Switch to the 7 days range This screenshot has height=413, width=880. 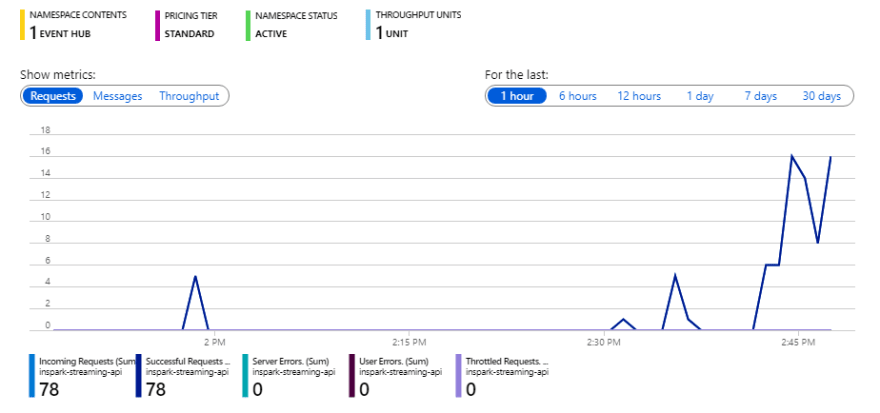pyautogui.click(x=760, y=96)
